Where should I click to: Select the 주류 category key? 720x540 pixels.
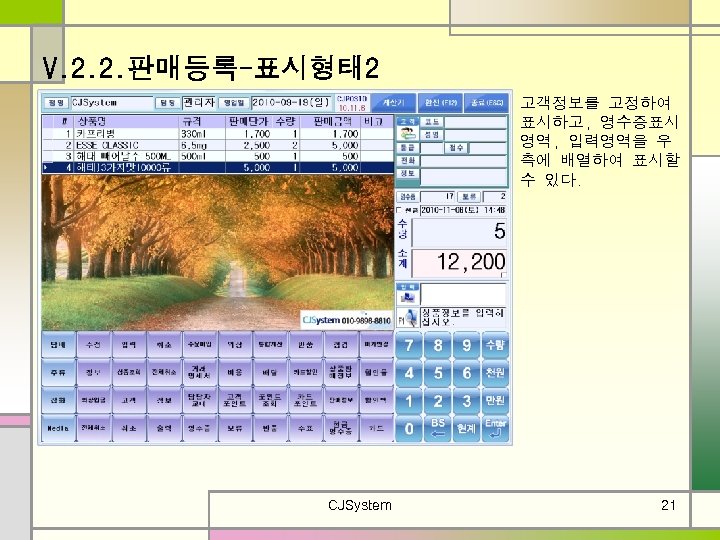tap(58, 372)
